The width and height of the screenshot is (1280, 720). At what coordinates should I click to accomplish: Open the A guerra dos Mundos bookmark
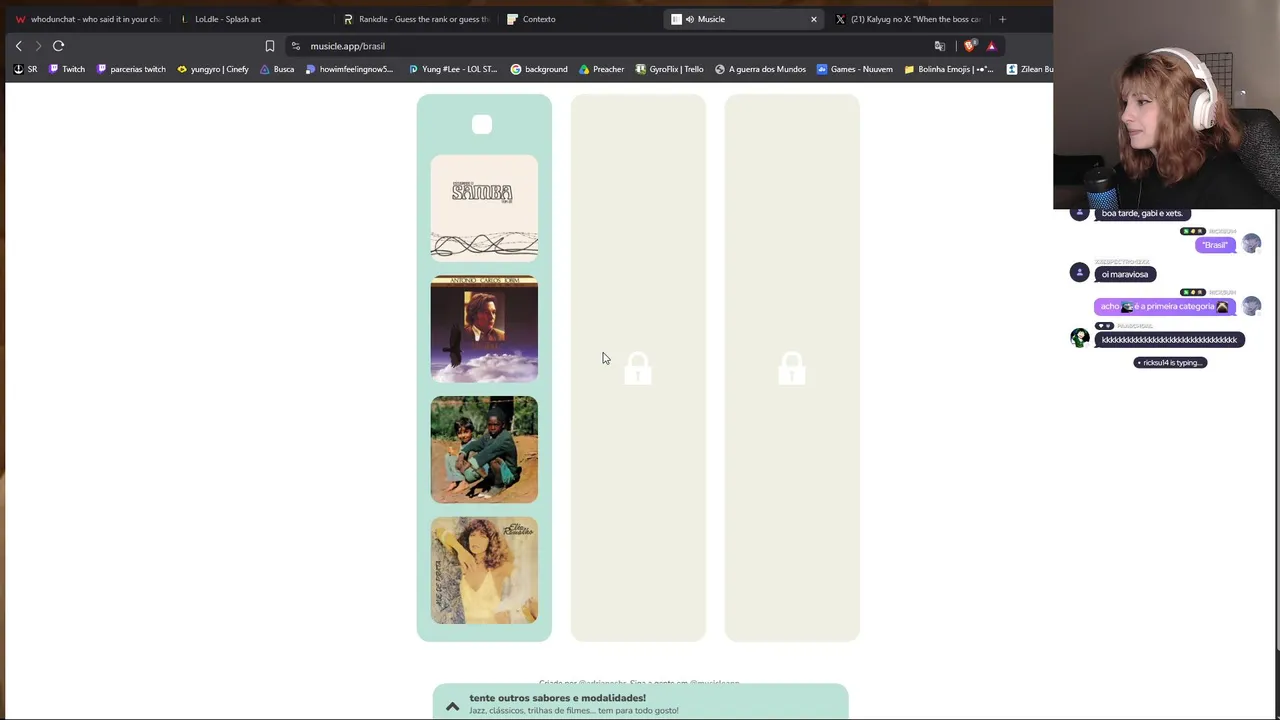[x=760, y=69]
